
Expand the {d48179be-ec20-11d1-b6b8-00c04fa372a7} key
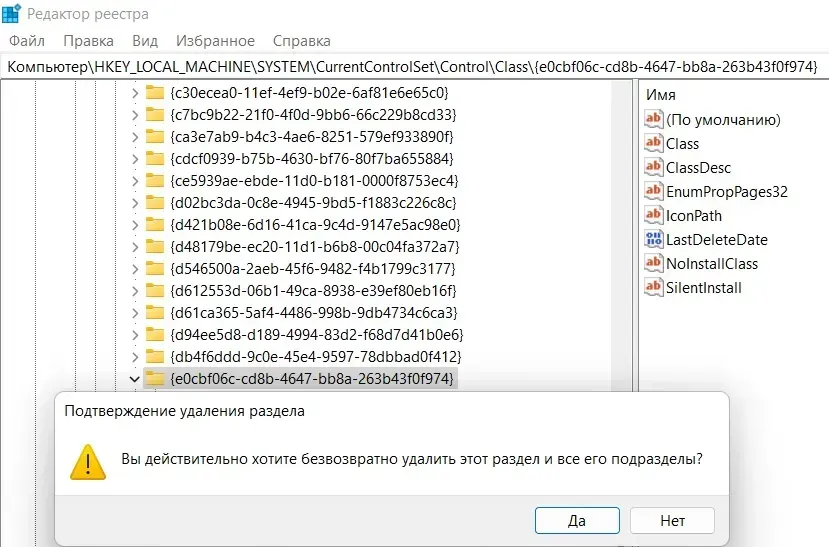pos(135,247)
